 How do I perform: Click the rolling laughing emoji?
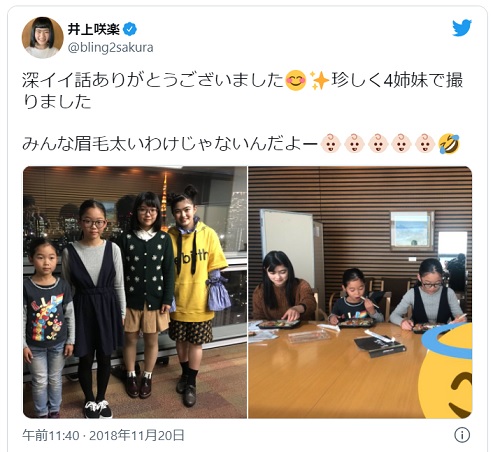(x=449, y=144)
